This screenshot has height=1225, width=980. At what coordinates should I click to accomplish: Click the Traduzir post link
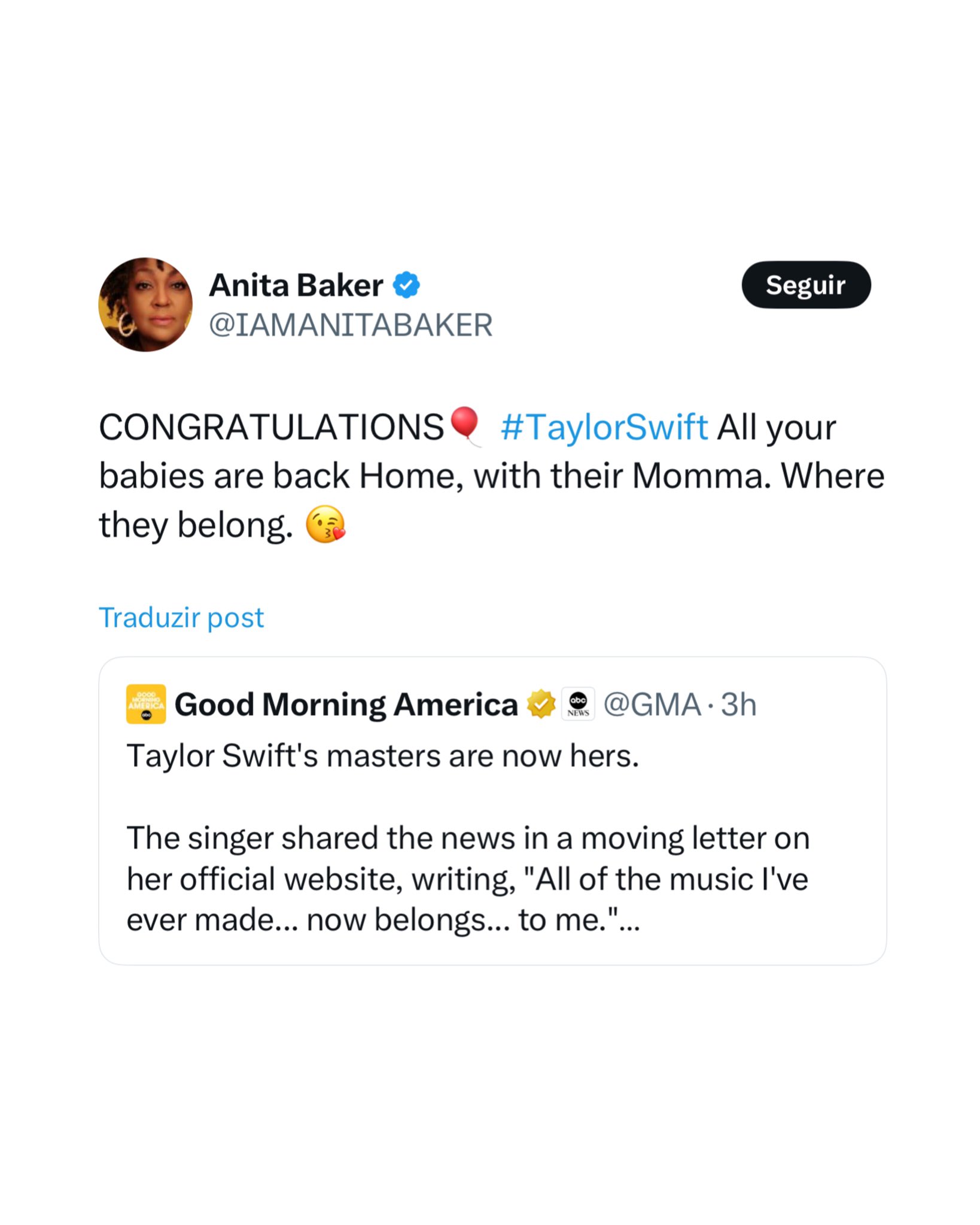click(181, 617)
